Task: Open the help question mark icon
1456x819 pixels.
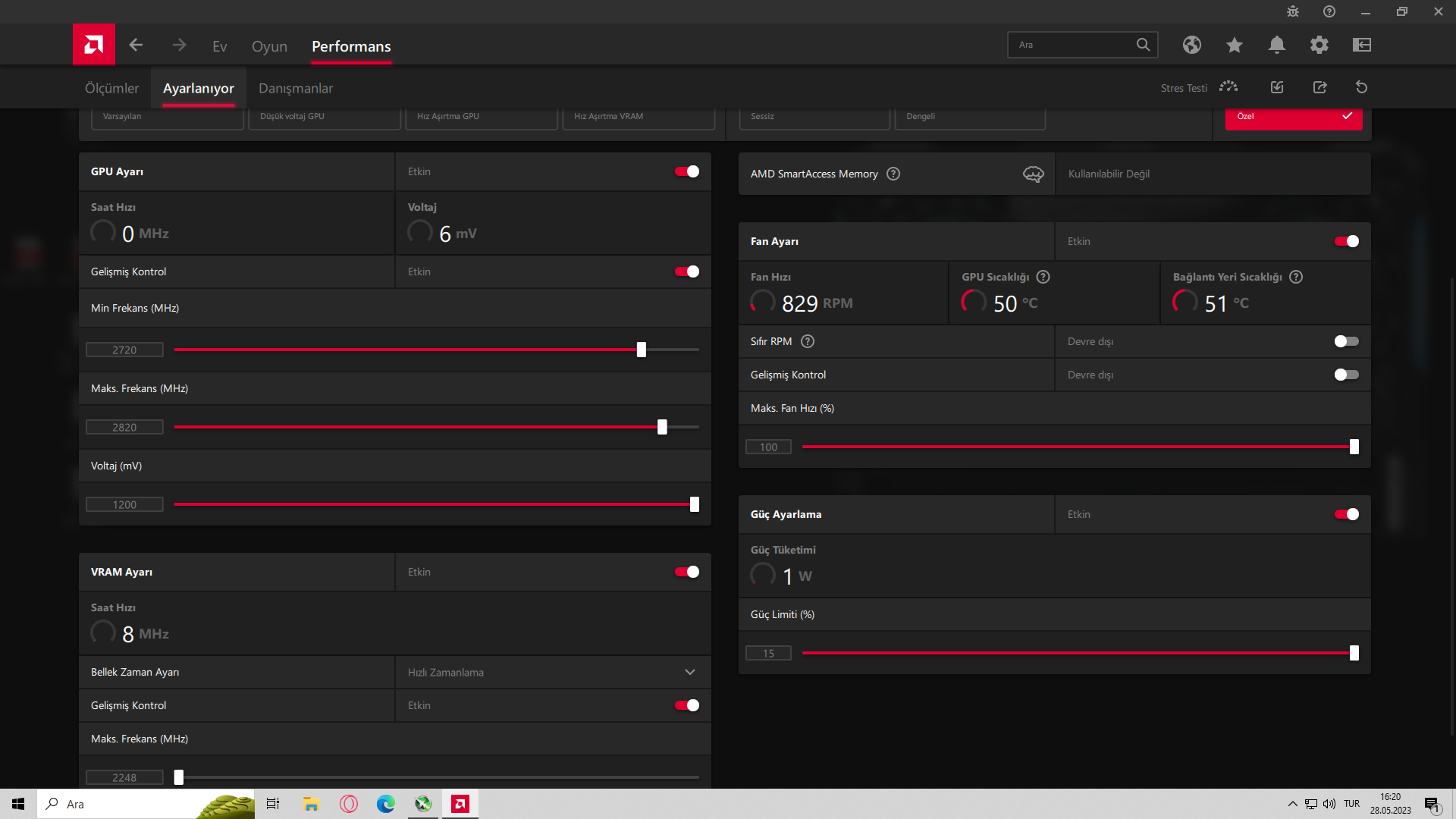Action: pyautogui.click(x=1329, y=11)
